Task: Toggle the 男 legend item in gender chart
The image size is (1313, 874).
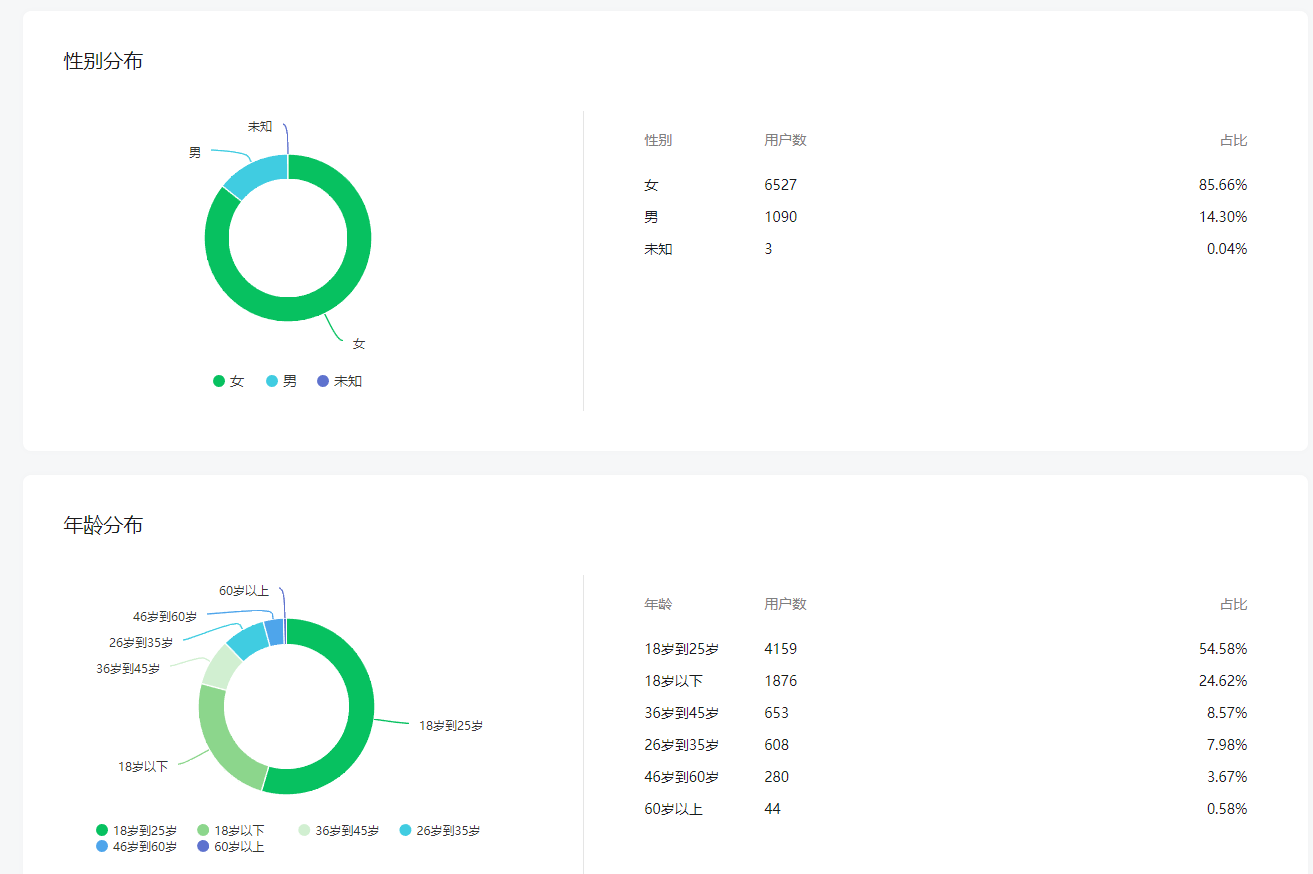Action: pyautogui.click(x=281, y=381)
